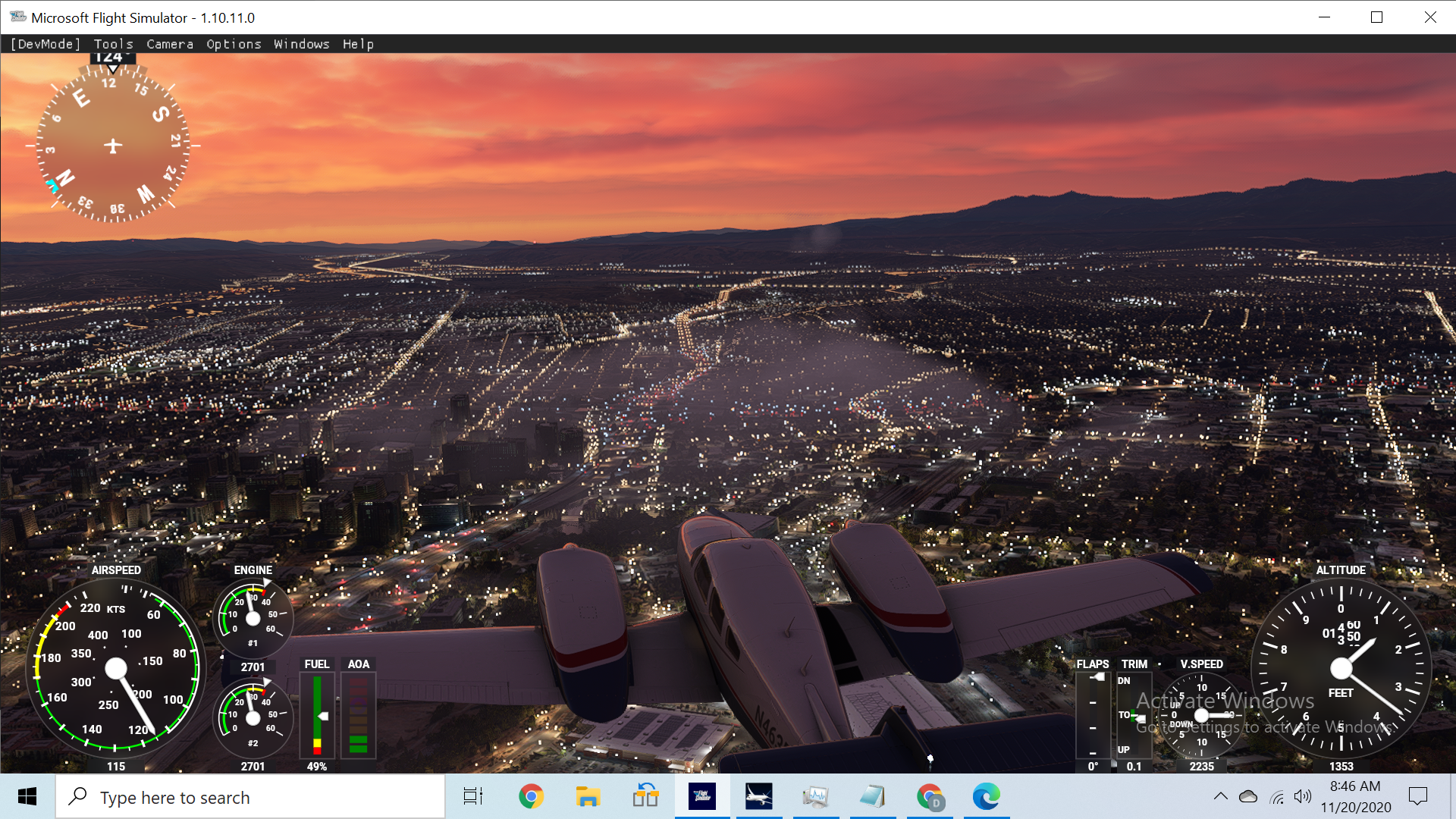The width and height of the screenshot is (1456, 819).
Task: Click the FLAPS label
Action: 1093,664
